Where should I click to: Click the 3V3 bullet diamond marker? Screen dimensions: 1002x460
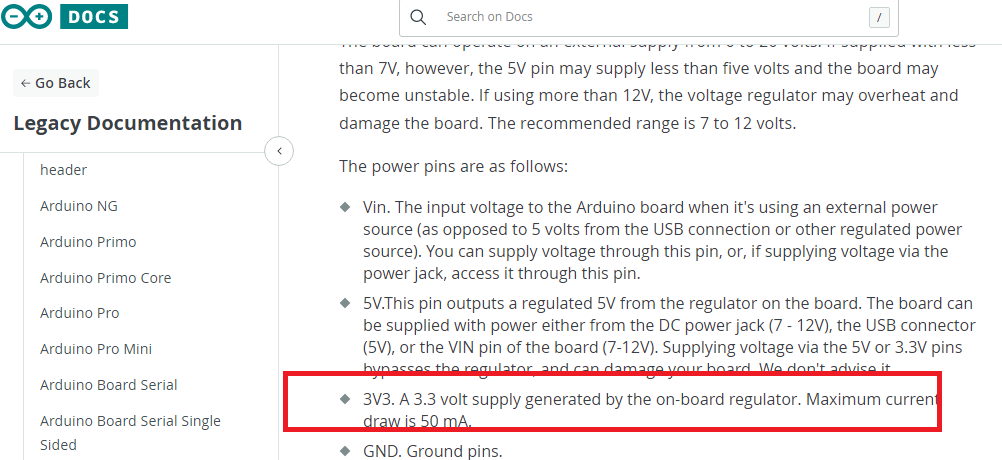pyautogui.click(x=346, y=399)
